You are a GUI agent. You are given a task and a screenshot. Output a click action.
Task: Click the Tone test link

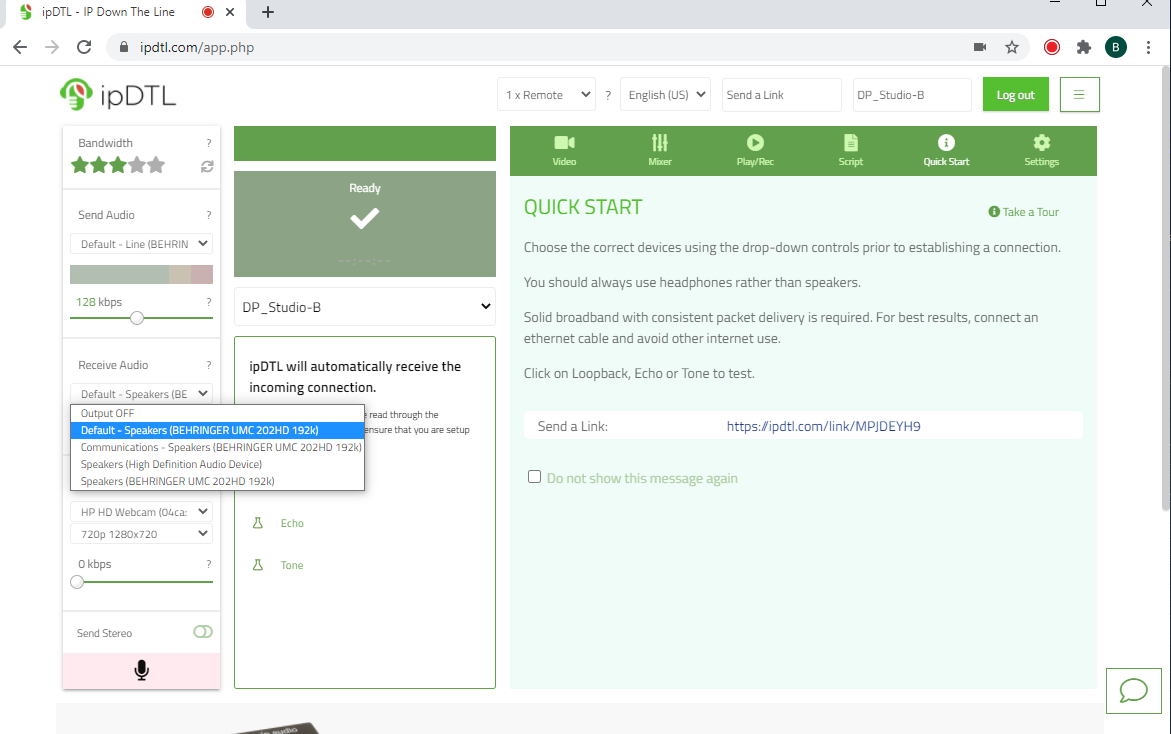tap(292, 565)
